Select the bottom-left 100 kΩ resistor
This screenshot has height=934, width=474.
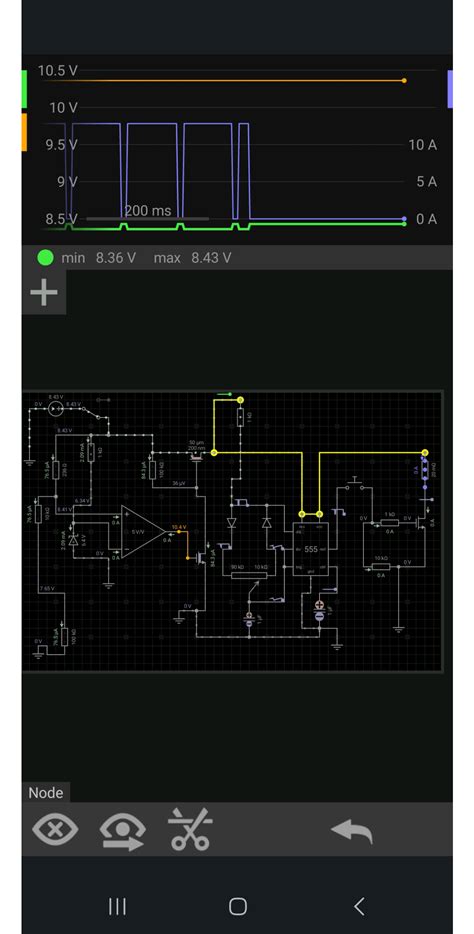64,636
